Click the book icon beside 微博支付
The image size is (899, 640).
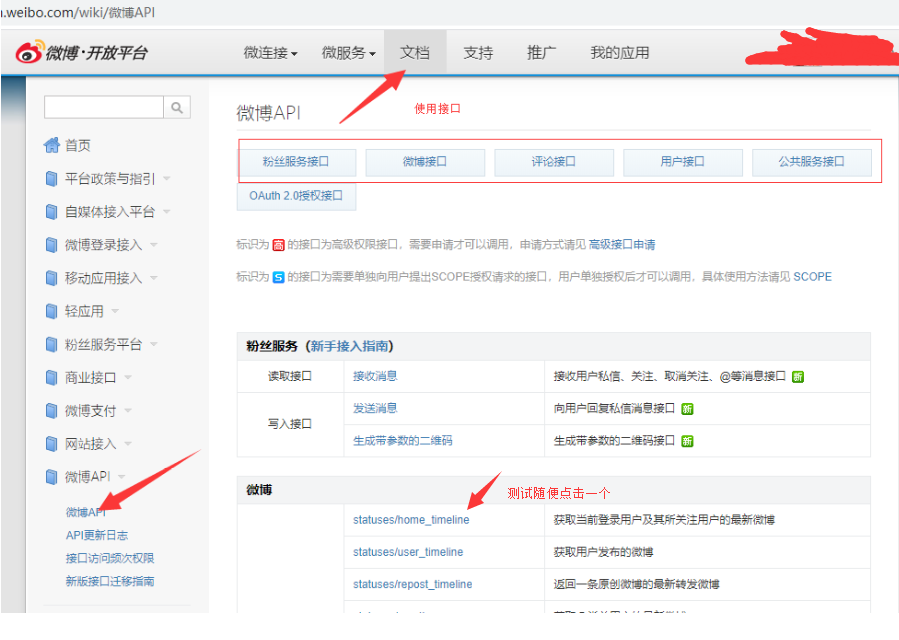(52, 411)
